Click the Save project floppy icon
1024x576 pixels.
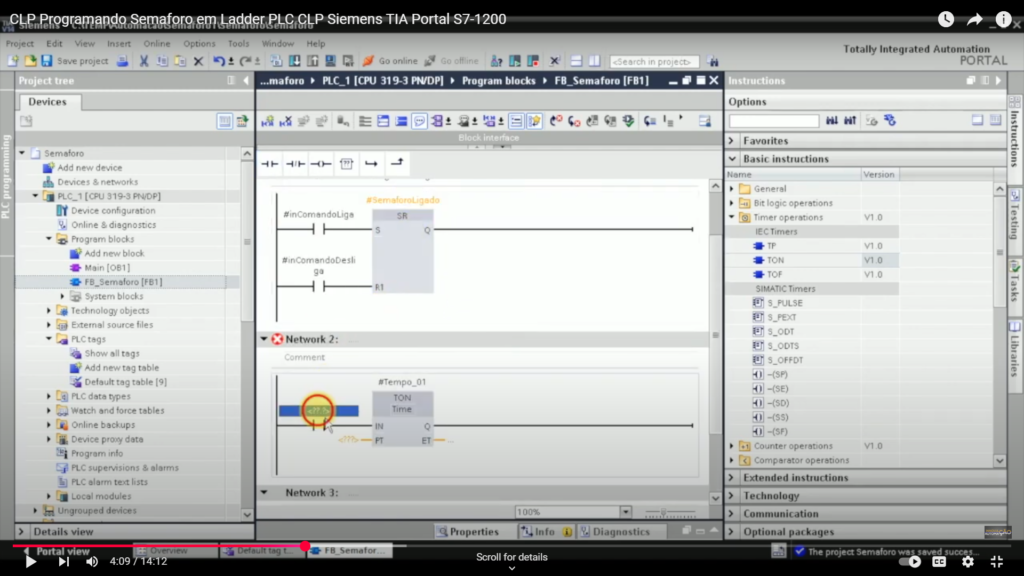[x=46, y=61]
